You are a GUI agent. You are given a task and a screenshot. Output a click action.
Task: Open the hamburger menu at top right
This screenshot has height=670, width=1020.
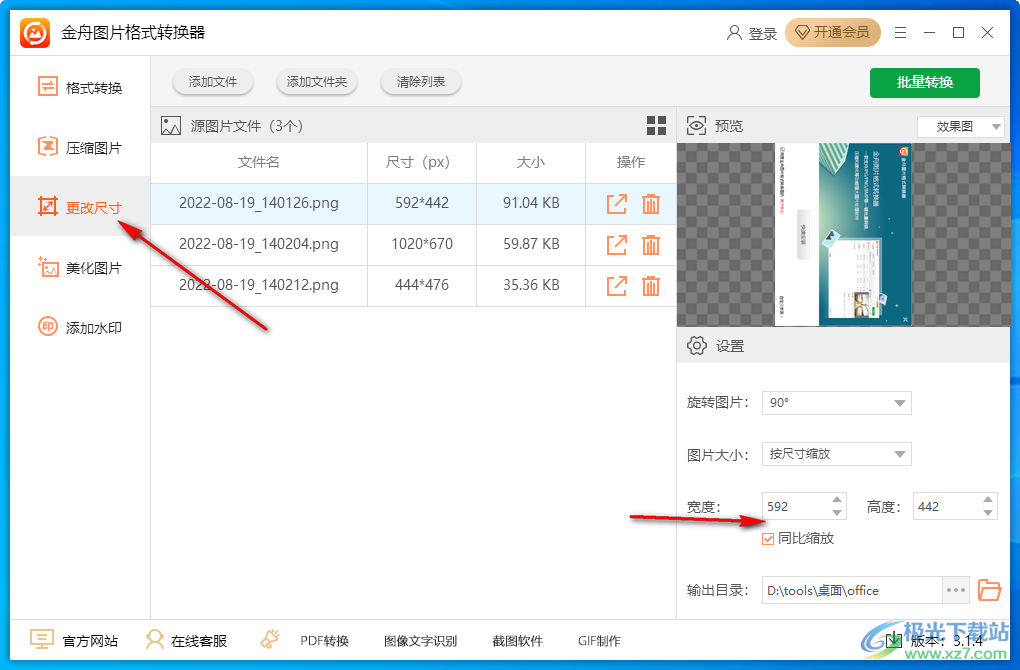(900, 32)
